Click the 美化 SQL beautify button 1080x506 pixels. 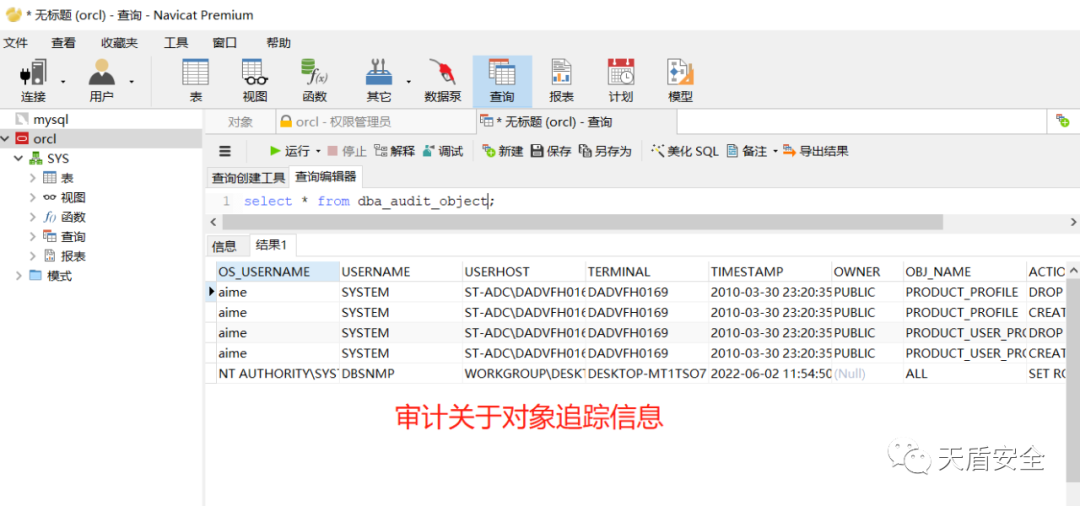(685, 151)
